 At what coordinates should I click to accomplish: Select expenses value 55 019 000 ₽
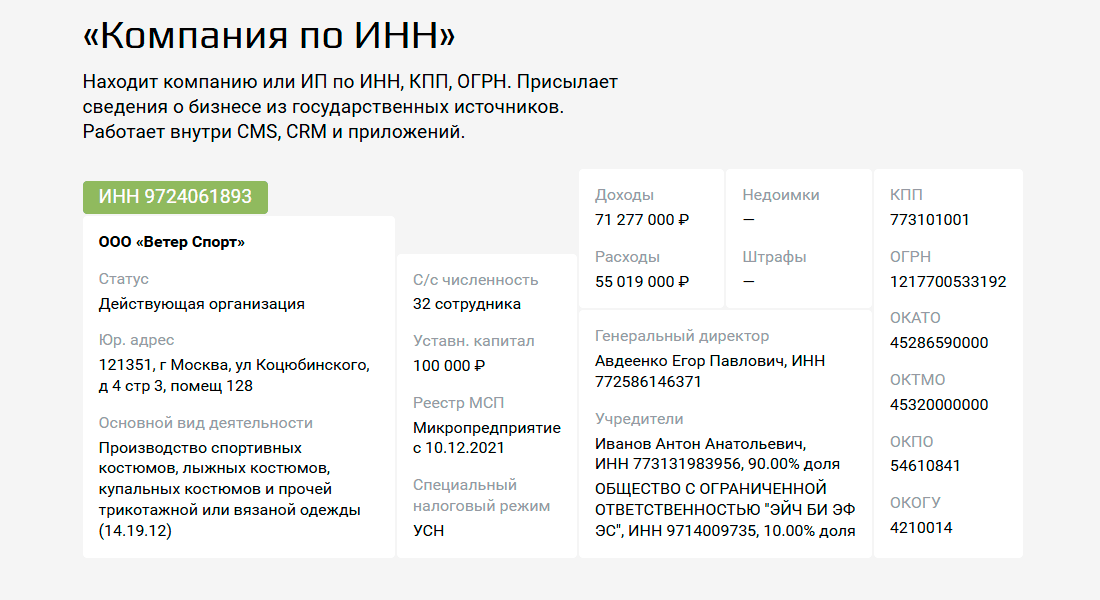tap(642, 281)
